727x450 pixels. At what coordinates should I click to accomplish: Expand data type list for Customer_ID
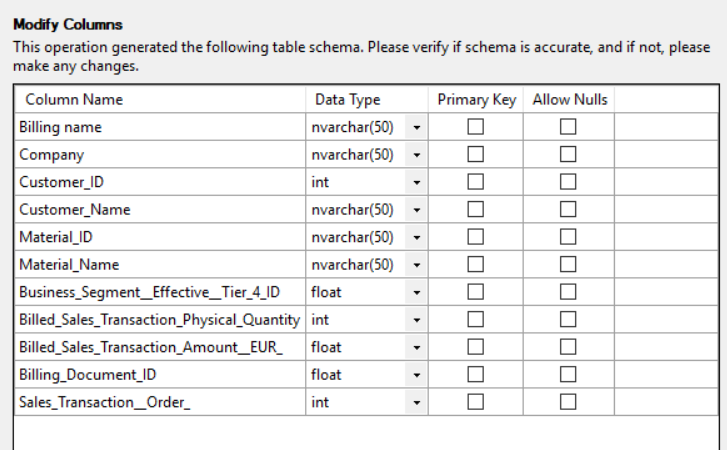click(416, 183)
